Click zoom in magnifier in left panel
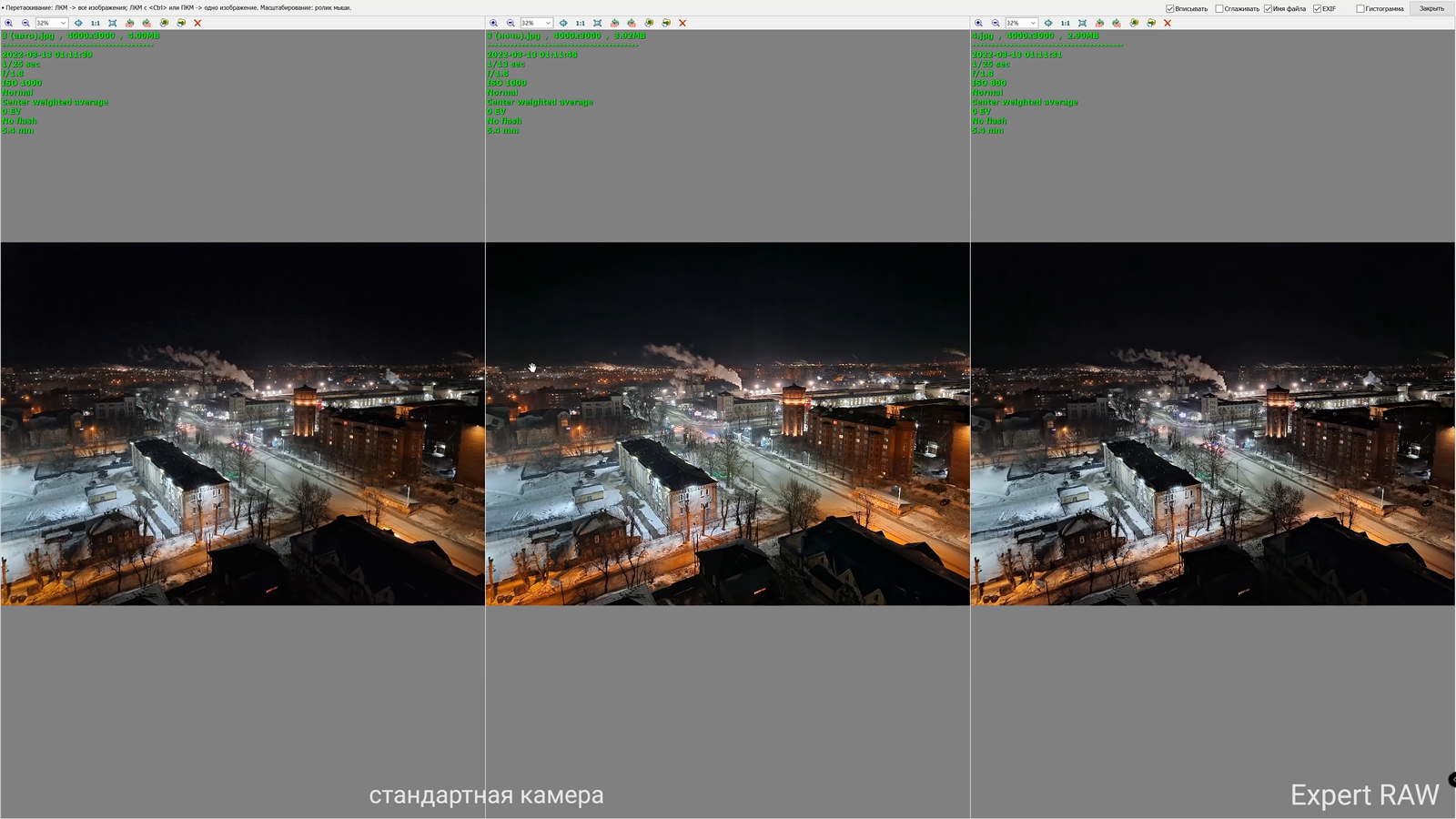This screenshot has height=819, width=1456. pyautogui.click(x=8, y=23)
